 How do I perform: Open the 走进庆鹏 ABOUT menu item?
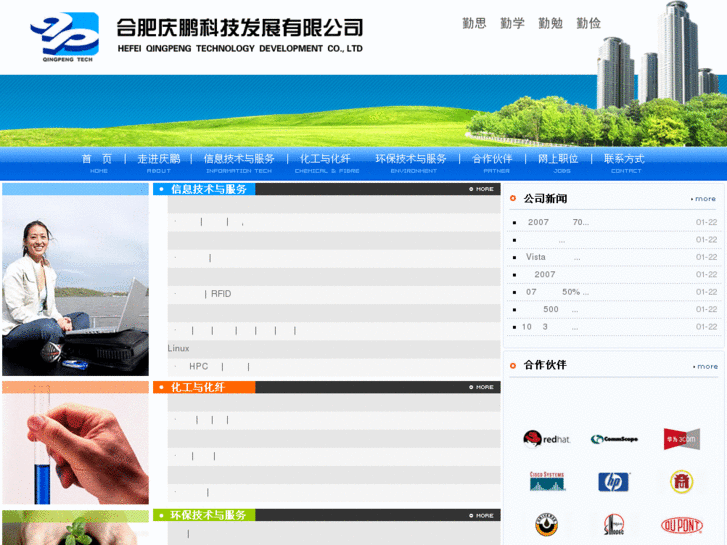coord(159,163)
